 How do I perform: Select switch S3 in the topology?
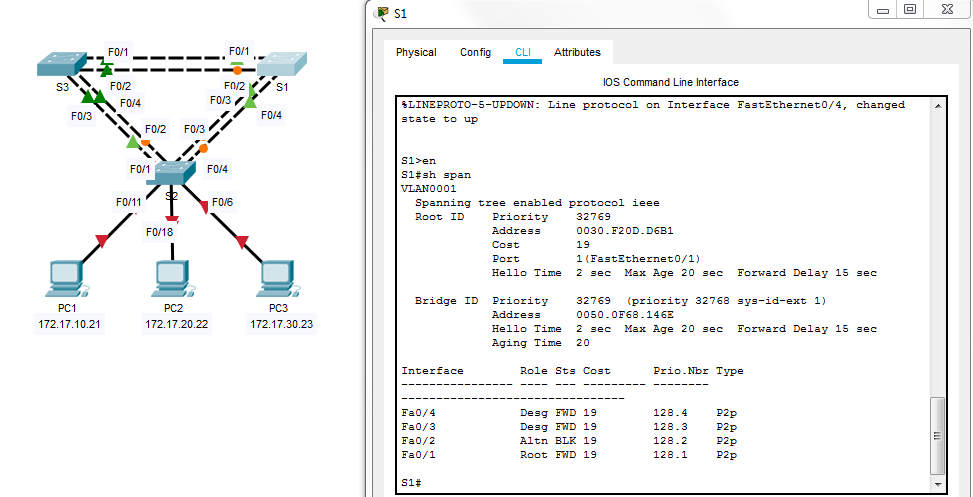coord(61,65)
